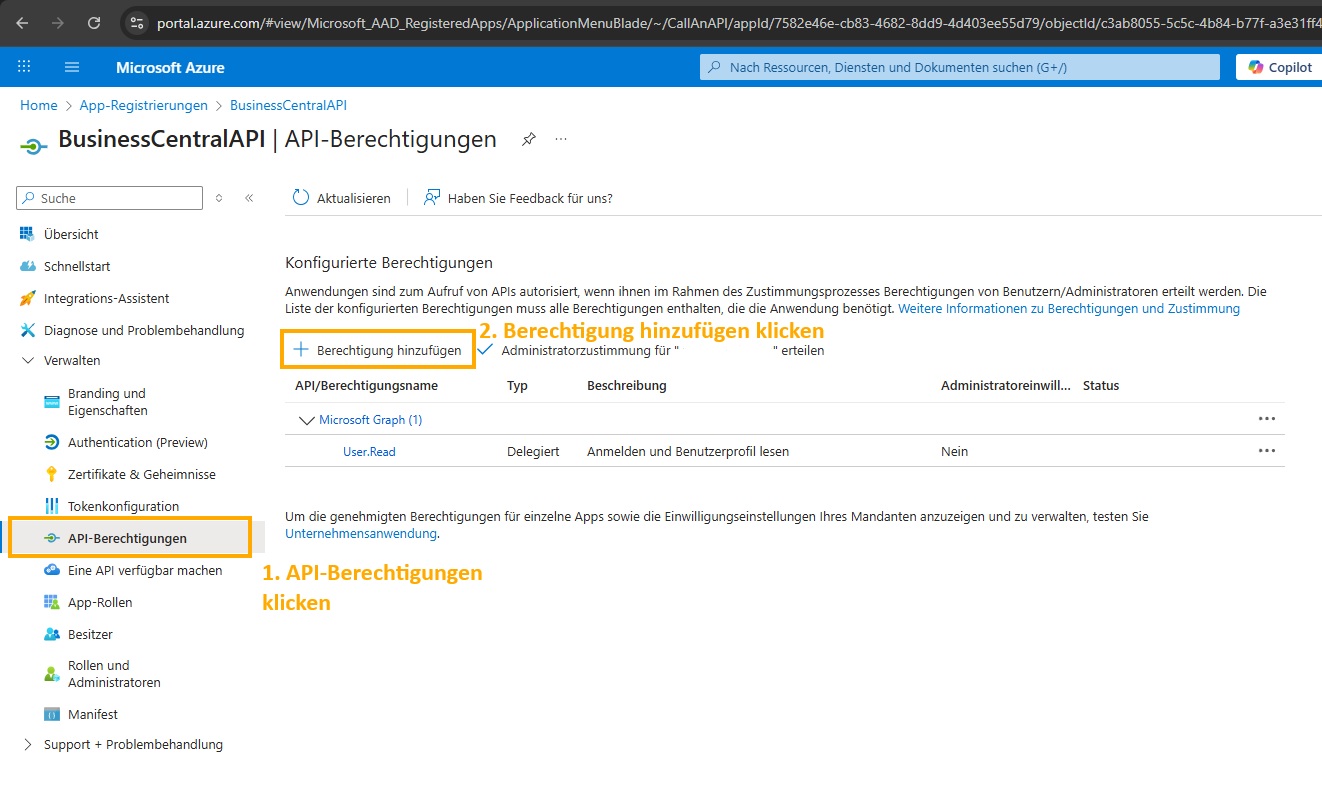
Task: Click the site info icon in address bar
Action: click(x=138, y=22)
